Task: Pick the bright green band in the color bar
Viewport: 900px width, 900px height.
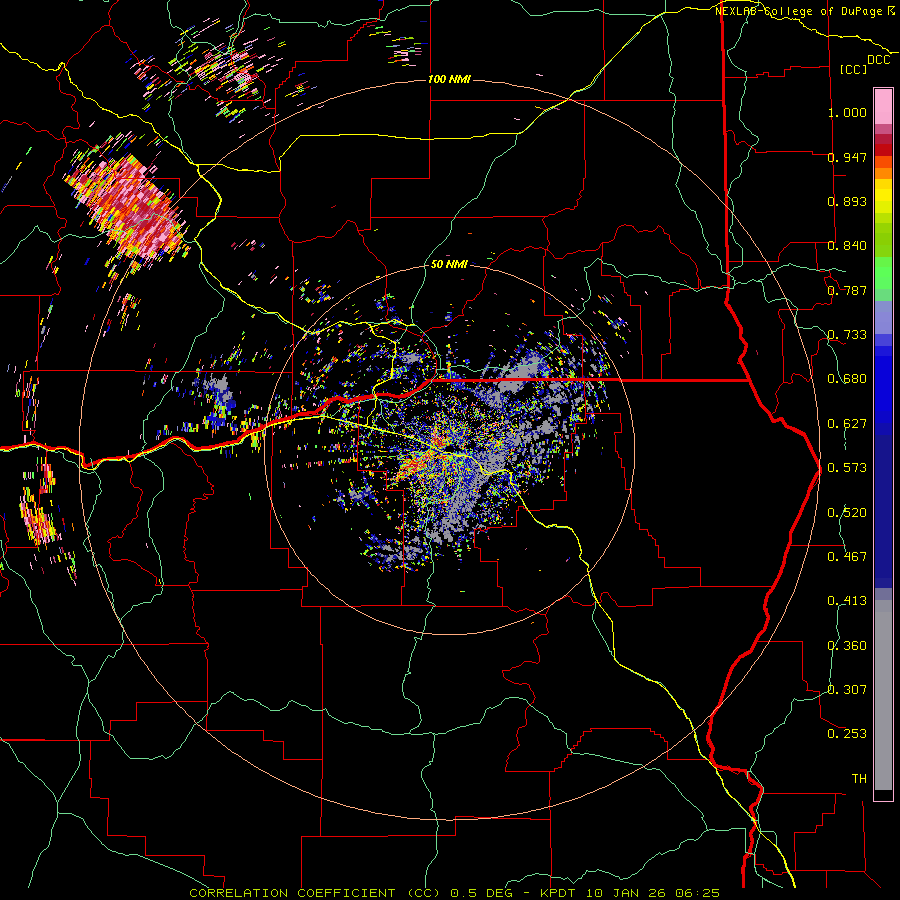Action: (x=883, y=273)
